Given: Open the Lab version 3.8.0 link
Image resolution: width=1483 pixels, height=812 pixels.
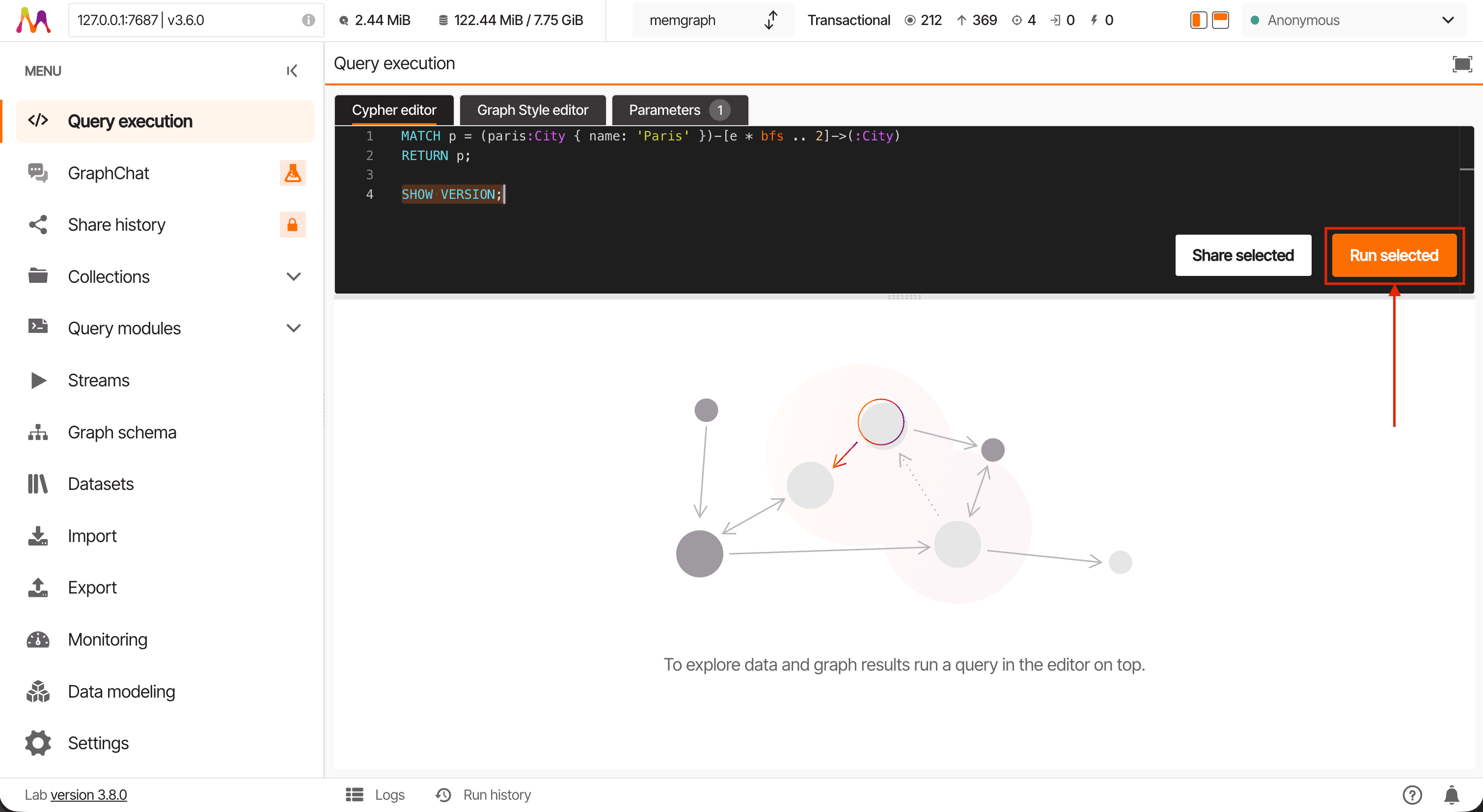Looking at the screenshot, I should pyautogui.click(x=89, y=795).
